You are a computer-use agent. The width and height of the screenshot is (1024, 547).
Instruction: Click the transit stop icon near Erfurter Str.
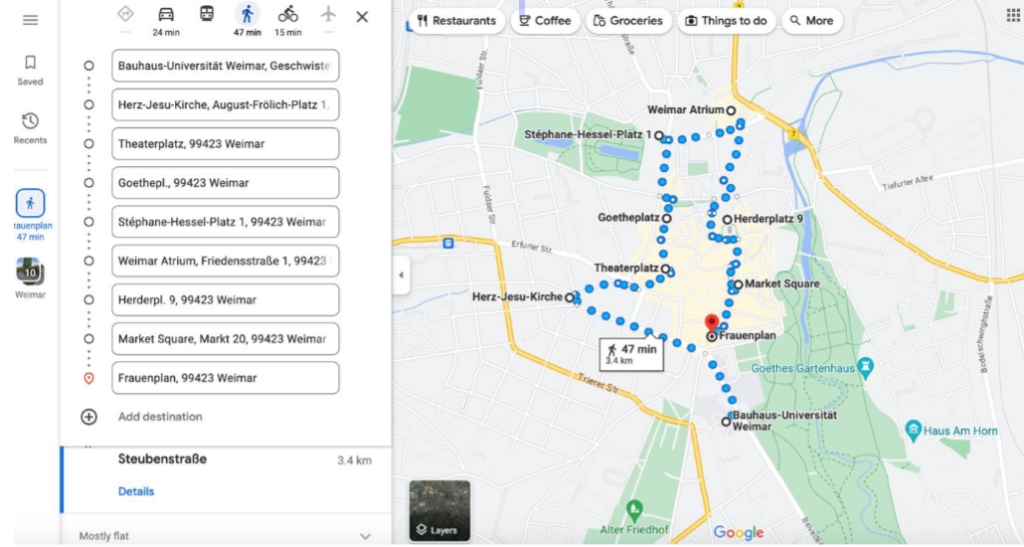448,243
